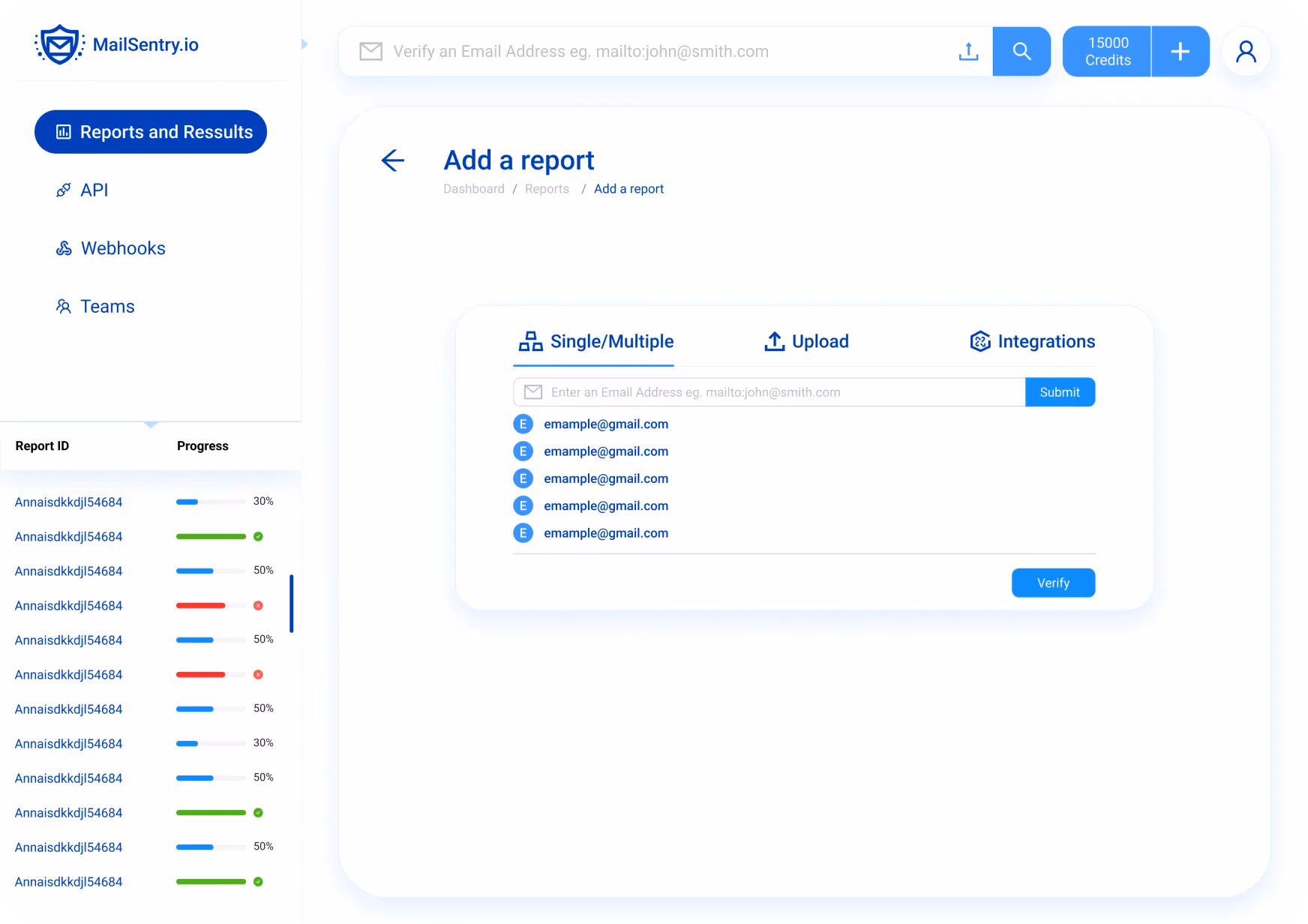Switch to the Single/Multiple tab
This screenshot has width=1308, height=924.
click(596, 341)
